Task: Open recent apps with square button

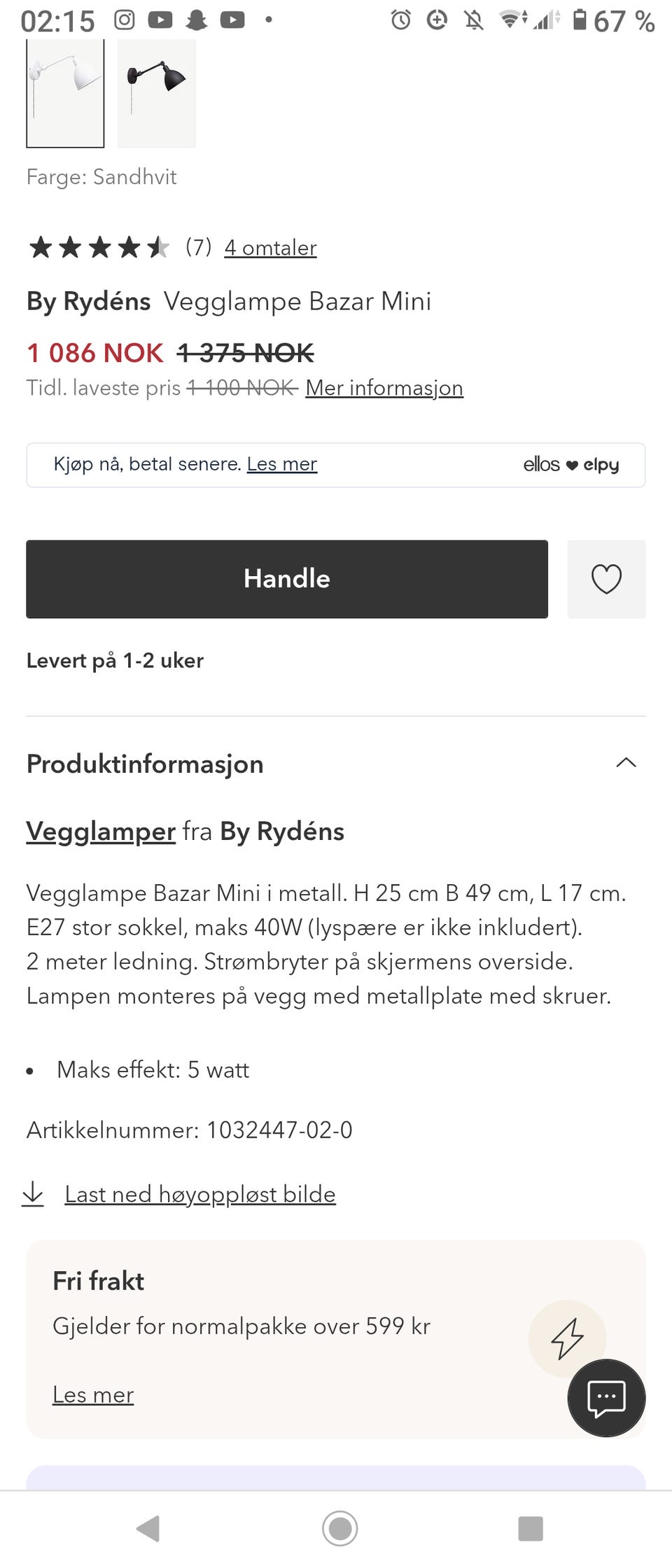Action: [530, 1528]
